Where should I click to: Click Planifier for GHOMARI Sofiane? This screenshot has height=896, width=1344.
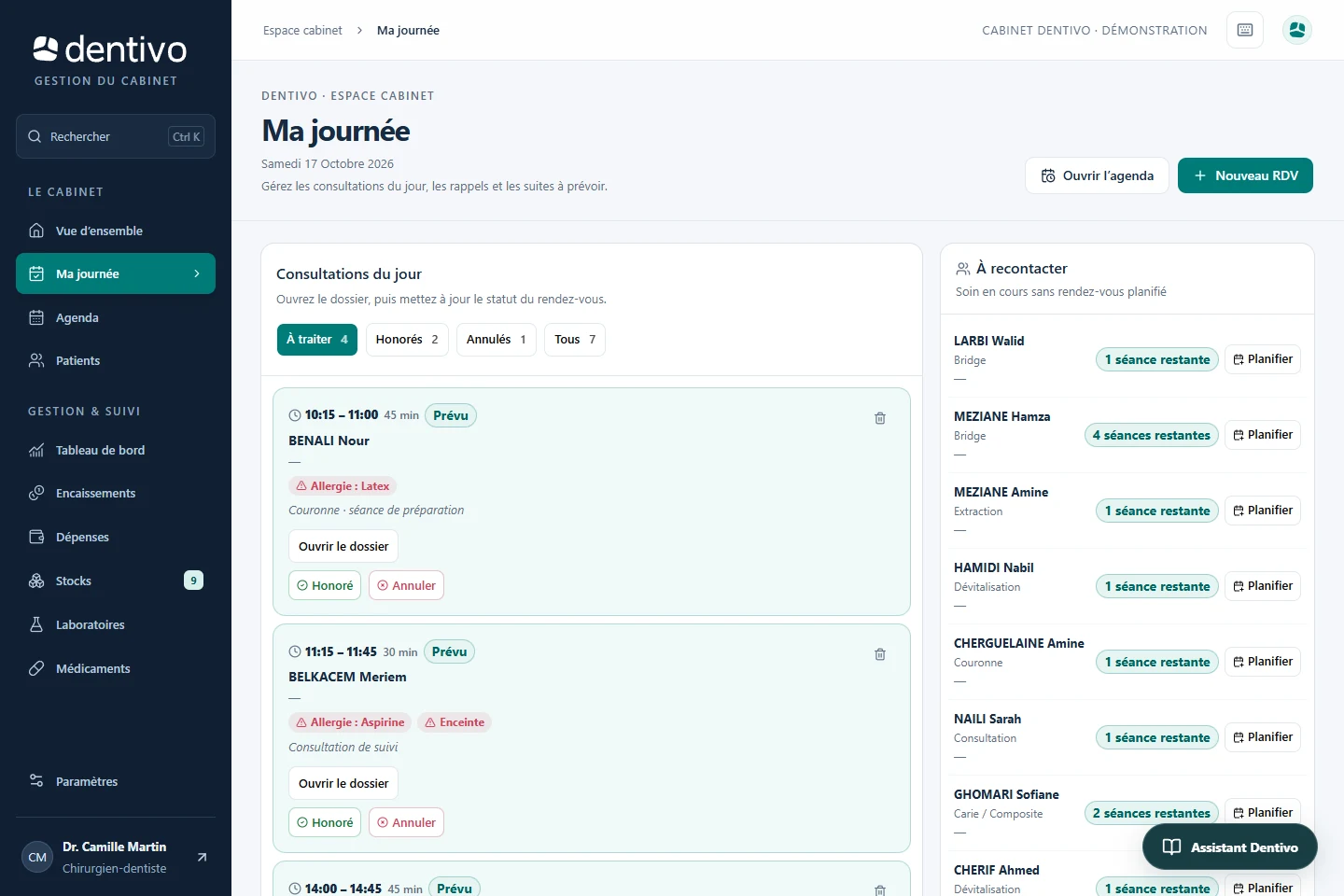pyautogui.click(x=1263, y=812)
